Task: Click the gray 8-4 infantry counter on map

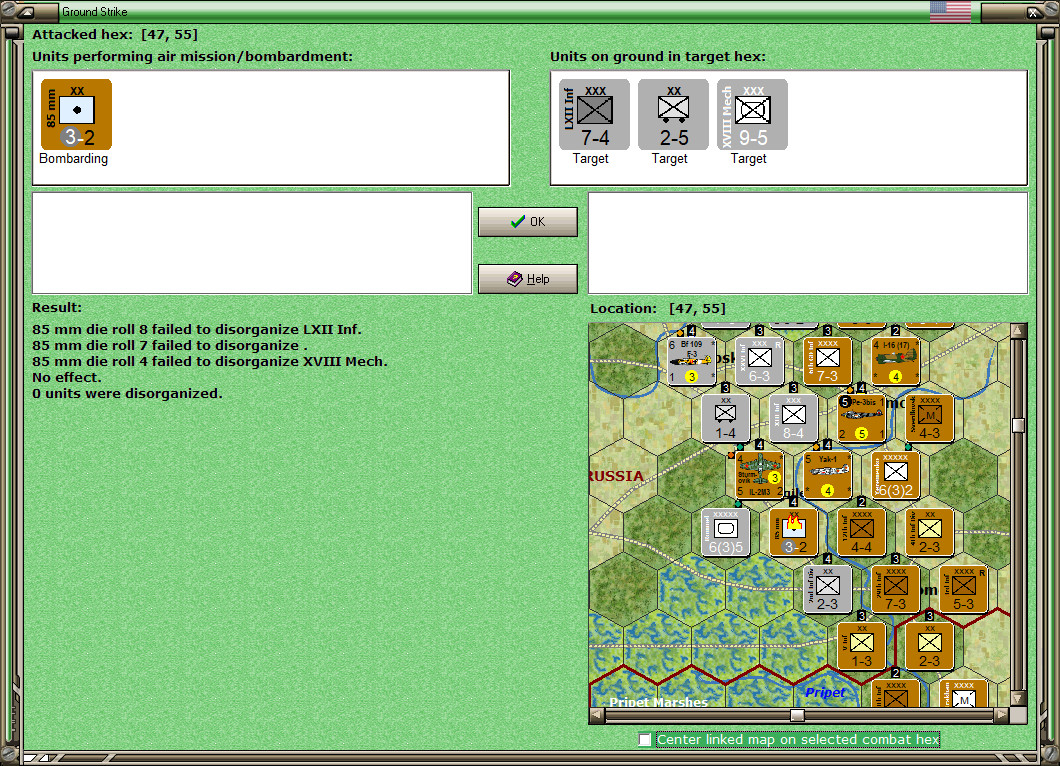Action: click(x=794, y=418)
